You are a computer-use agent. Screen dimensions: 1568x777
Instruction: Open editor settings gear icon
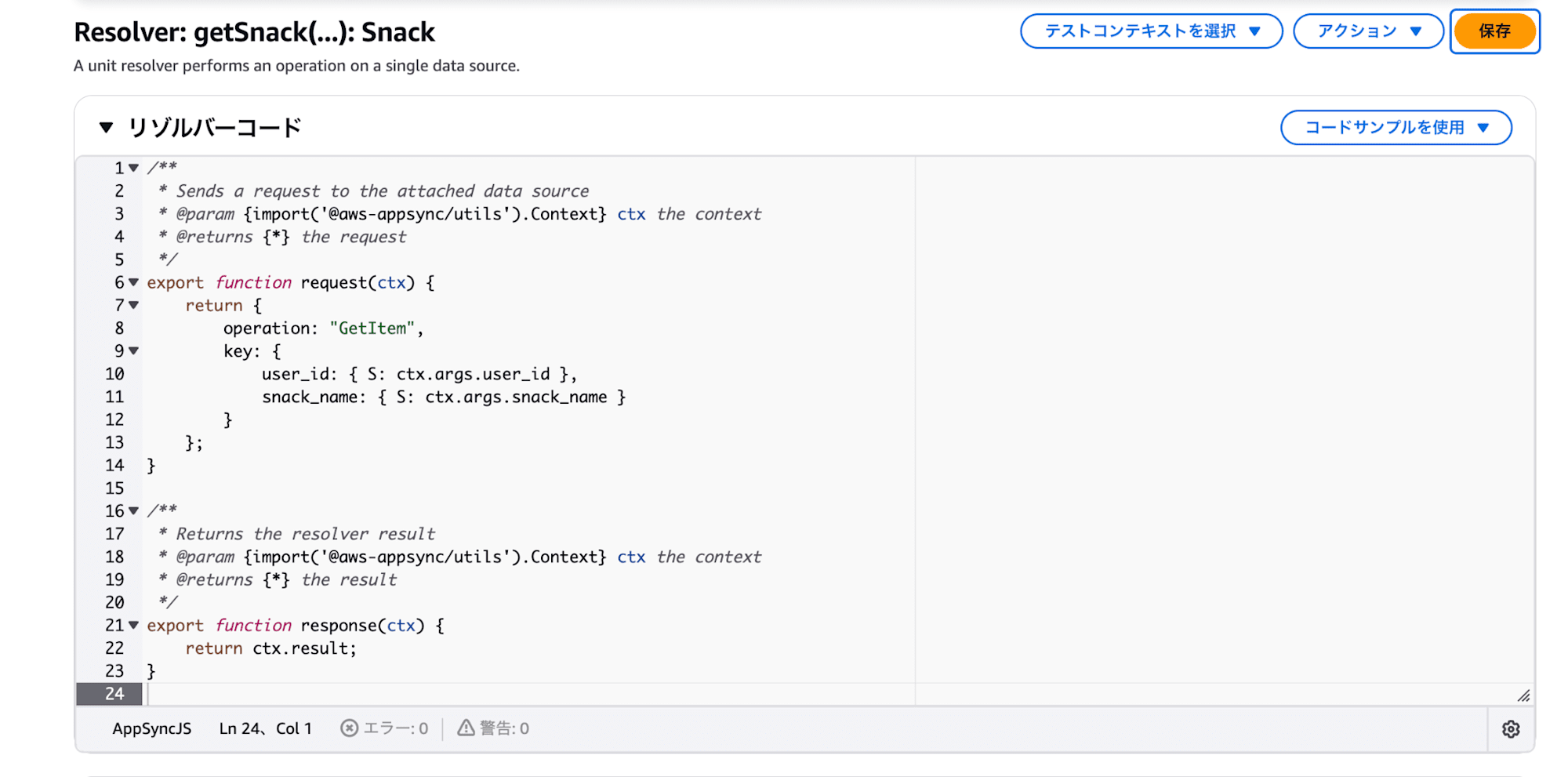click(1511, 729)
